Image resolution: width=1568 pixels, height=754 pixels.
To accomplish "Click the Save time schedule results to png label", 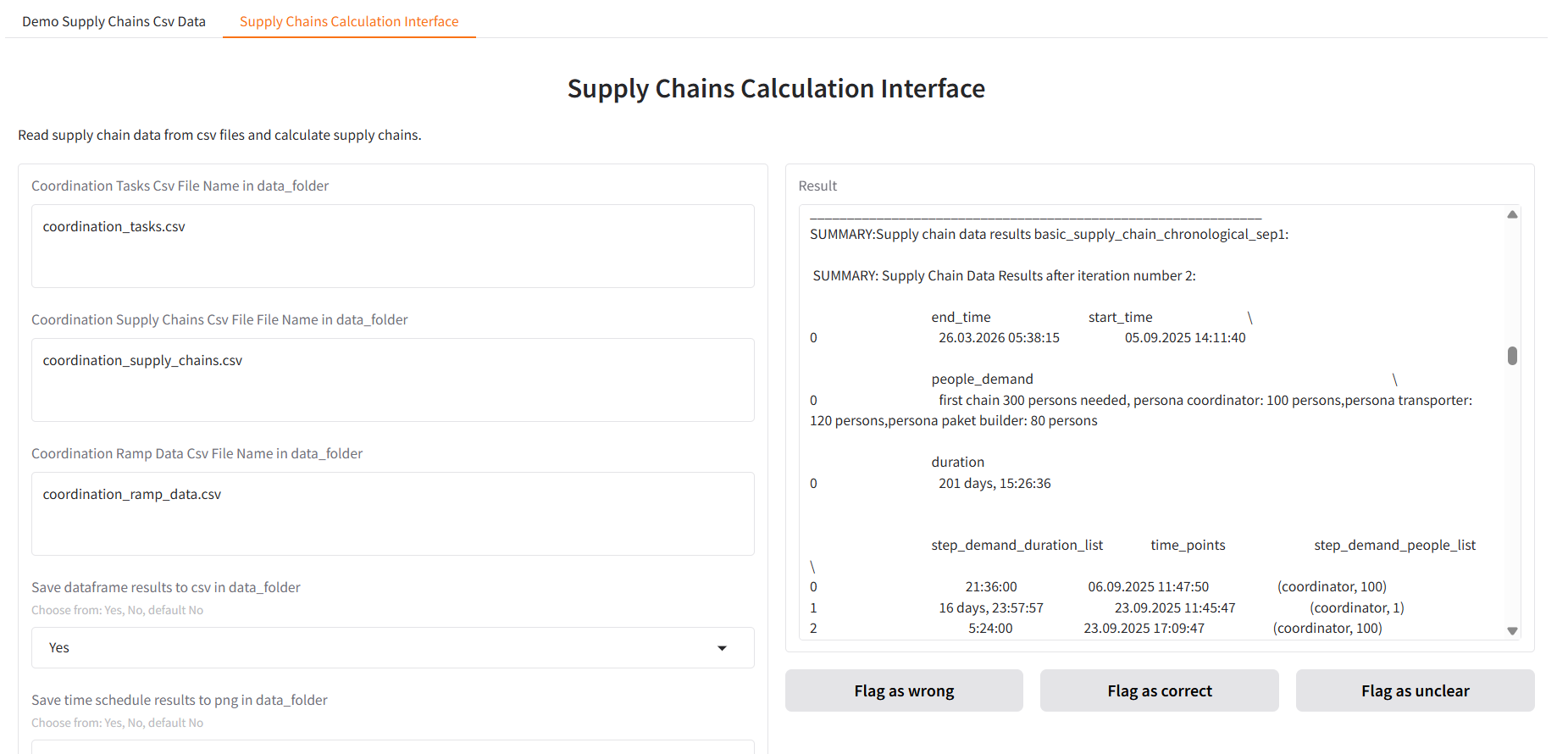I will (x=180, y=700).
